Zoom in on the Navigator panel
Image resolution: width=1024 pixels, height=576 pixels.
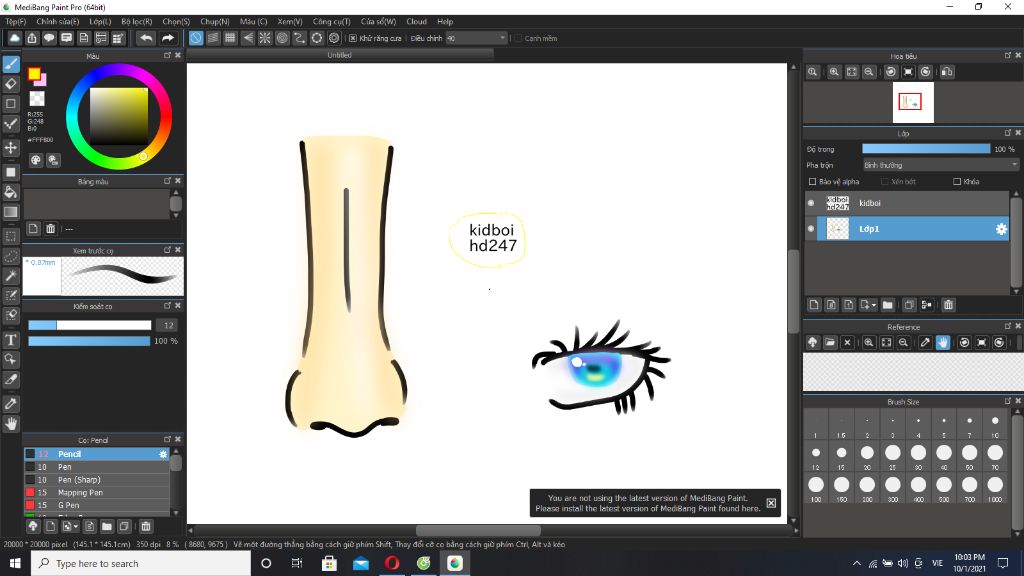click(834, 72)
